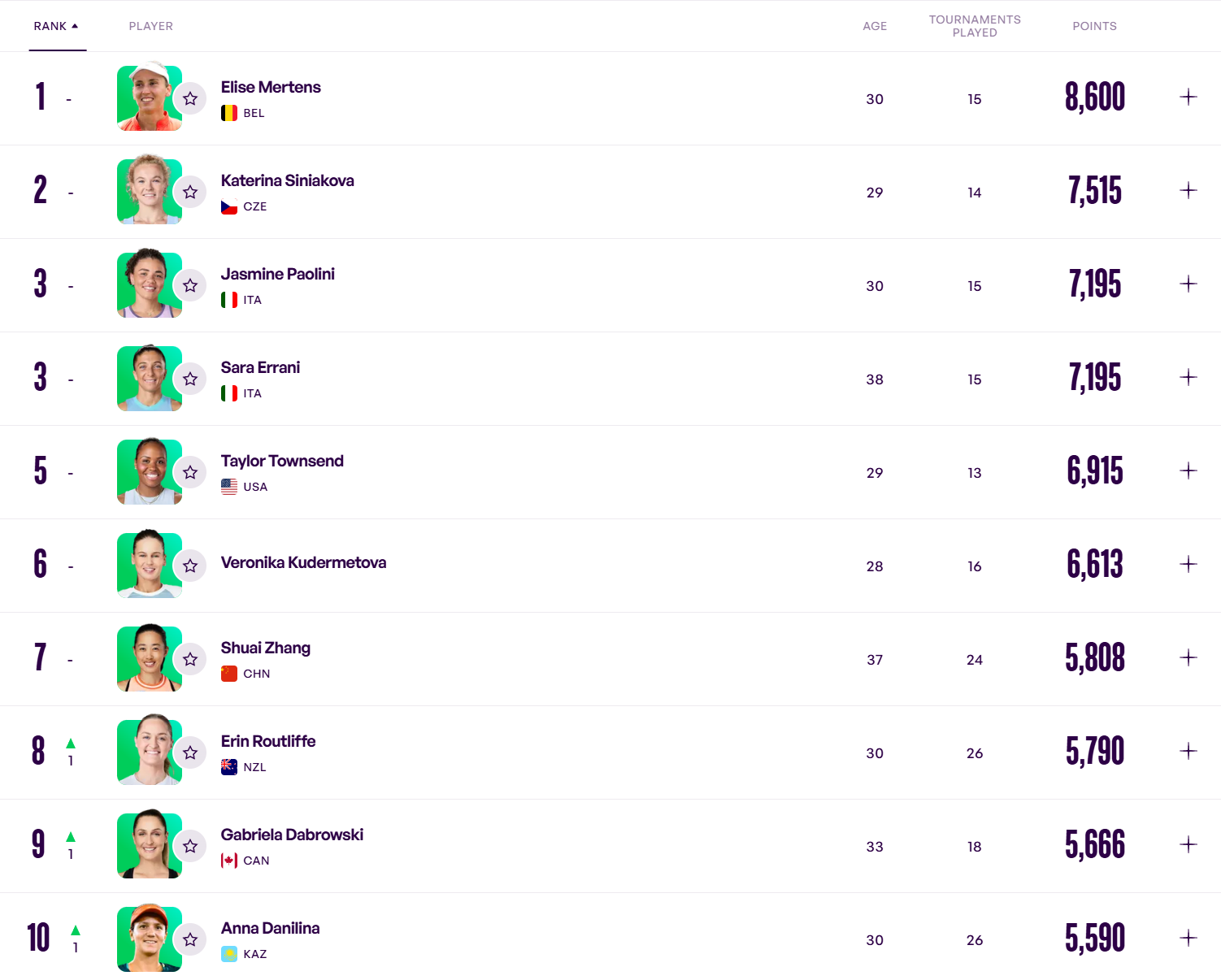This screenshot has height=980, width=1221.
Task: Click the star icon next to Sara Errani
Action: click(x=190, y=379)
